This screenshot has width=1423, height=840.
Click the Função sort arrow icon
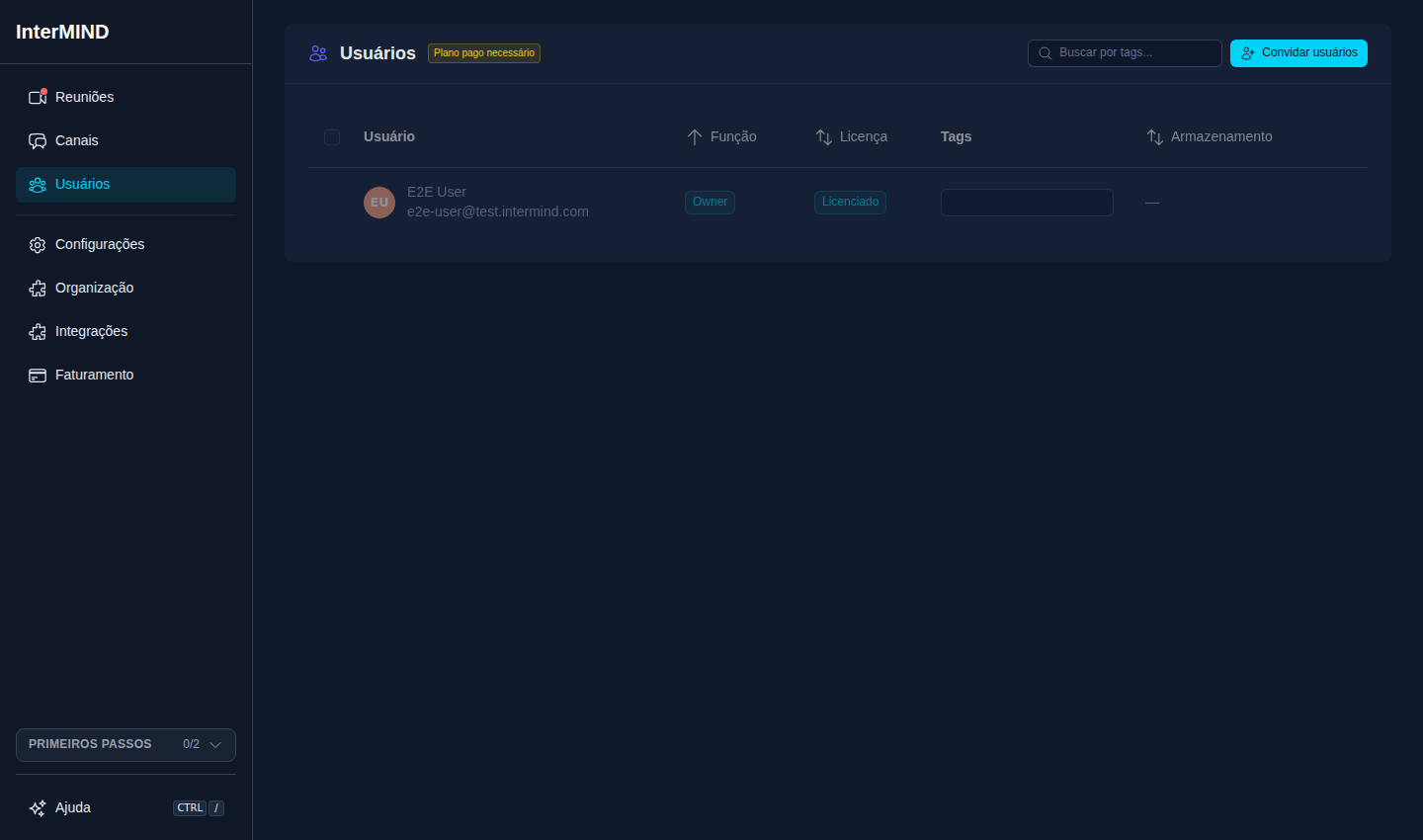tap(695, 137)
